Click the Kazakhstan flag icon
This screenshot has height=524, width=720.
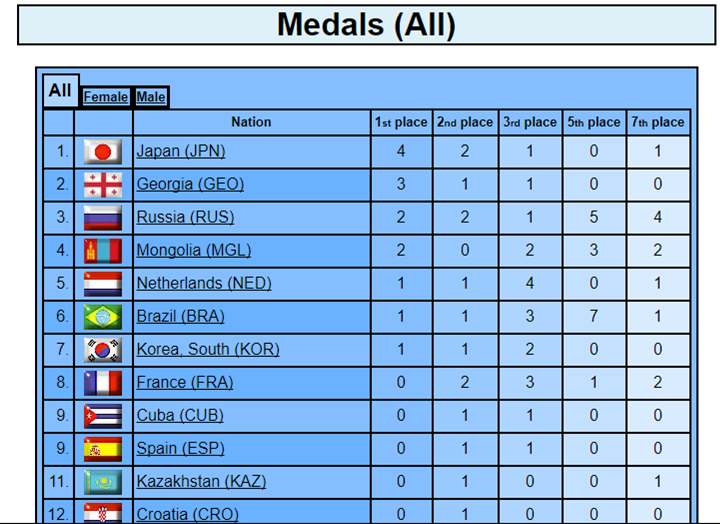(103, 482)
